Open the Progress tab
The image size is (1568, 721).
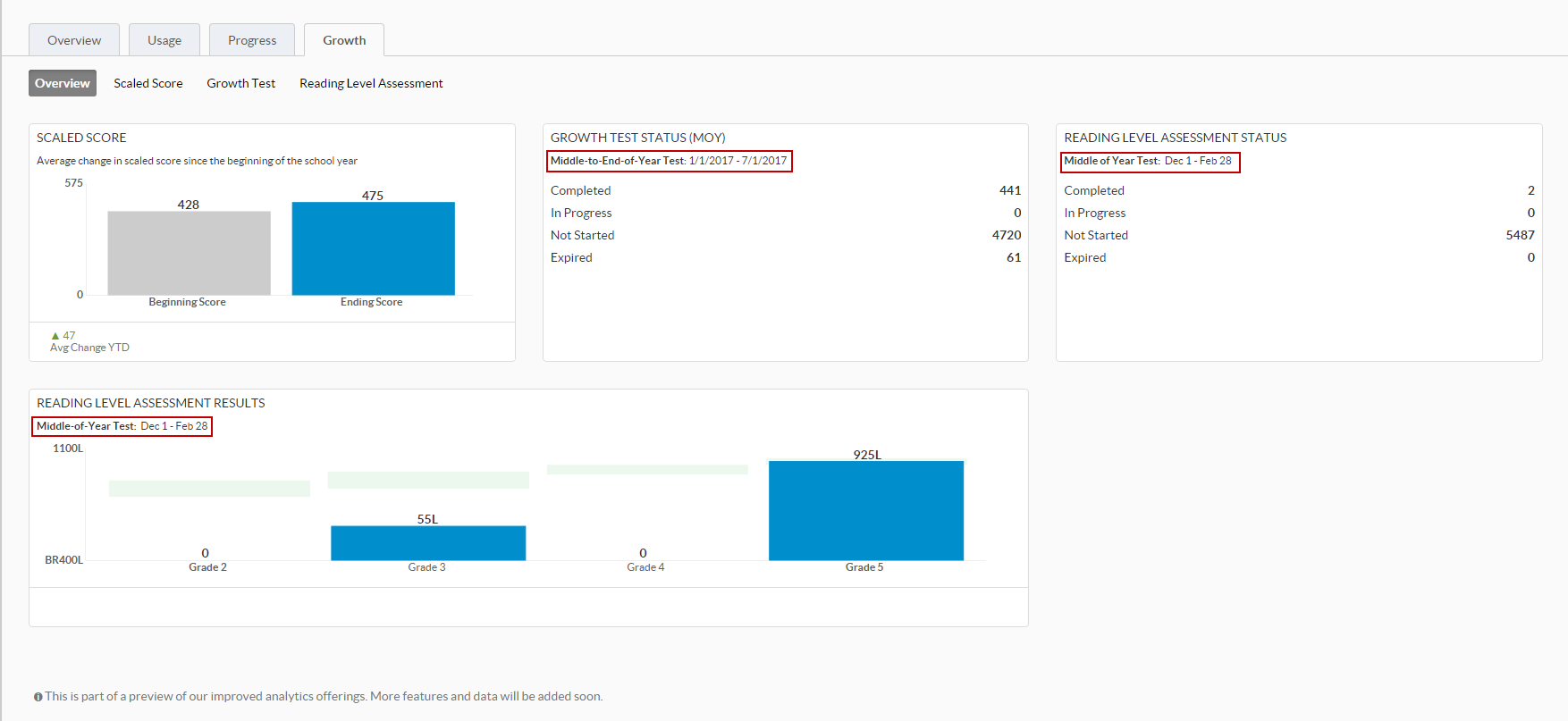252,40
